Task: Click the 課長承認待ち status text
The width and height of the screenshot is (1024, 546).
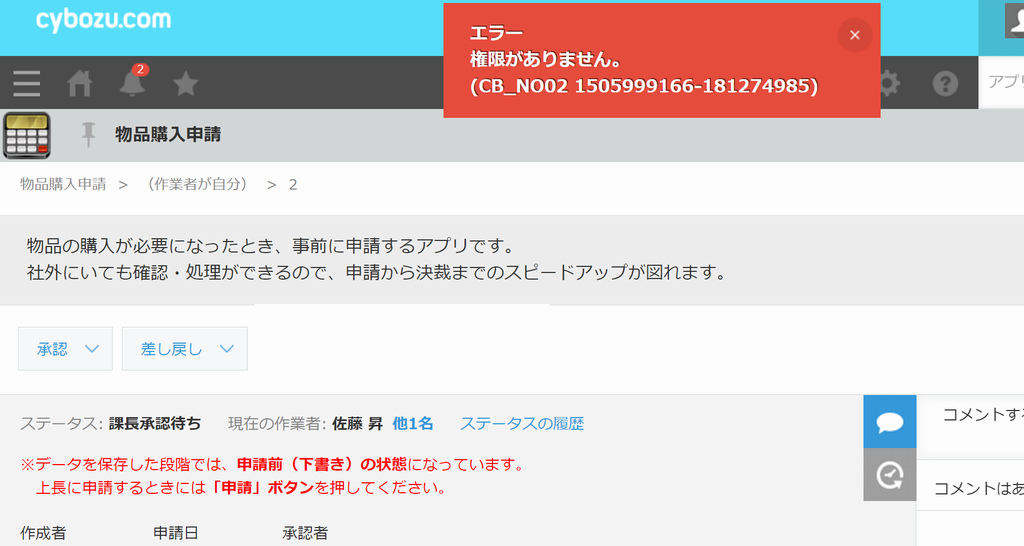Action: (x=155, y=424)
